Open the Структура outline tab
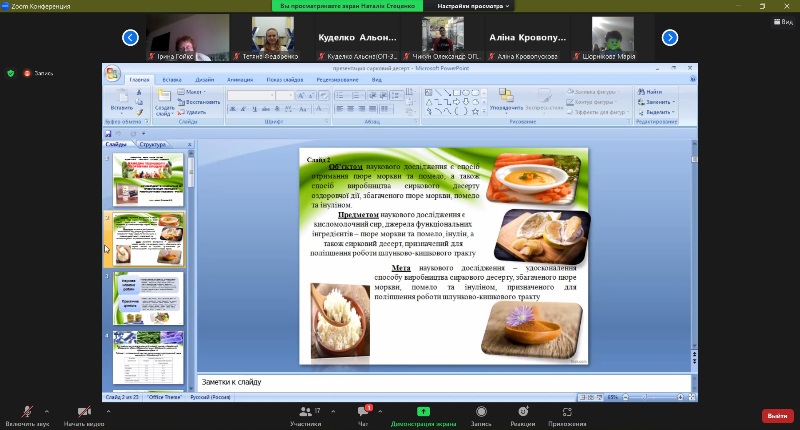 (x=152, y=145)
